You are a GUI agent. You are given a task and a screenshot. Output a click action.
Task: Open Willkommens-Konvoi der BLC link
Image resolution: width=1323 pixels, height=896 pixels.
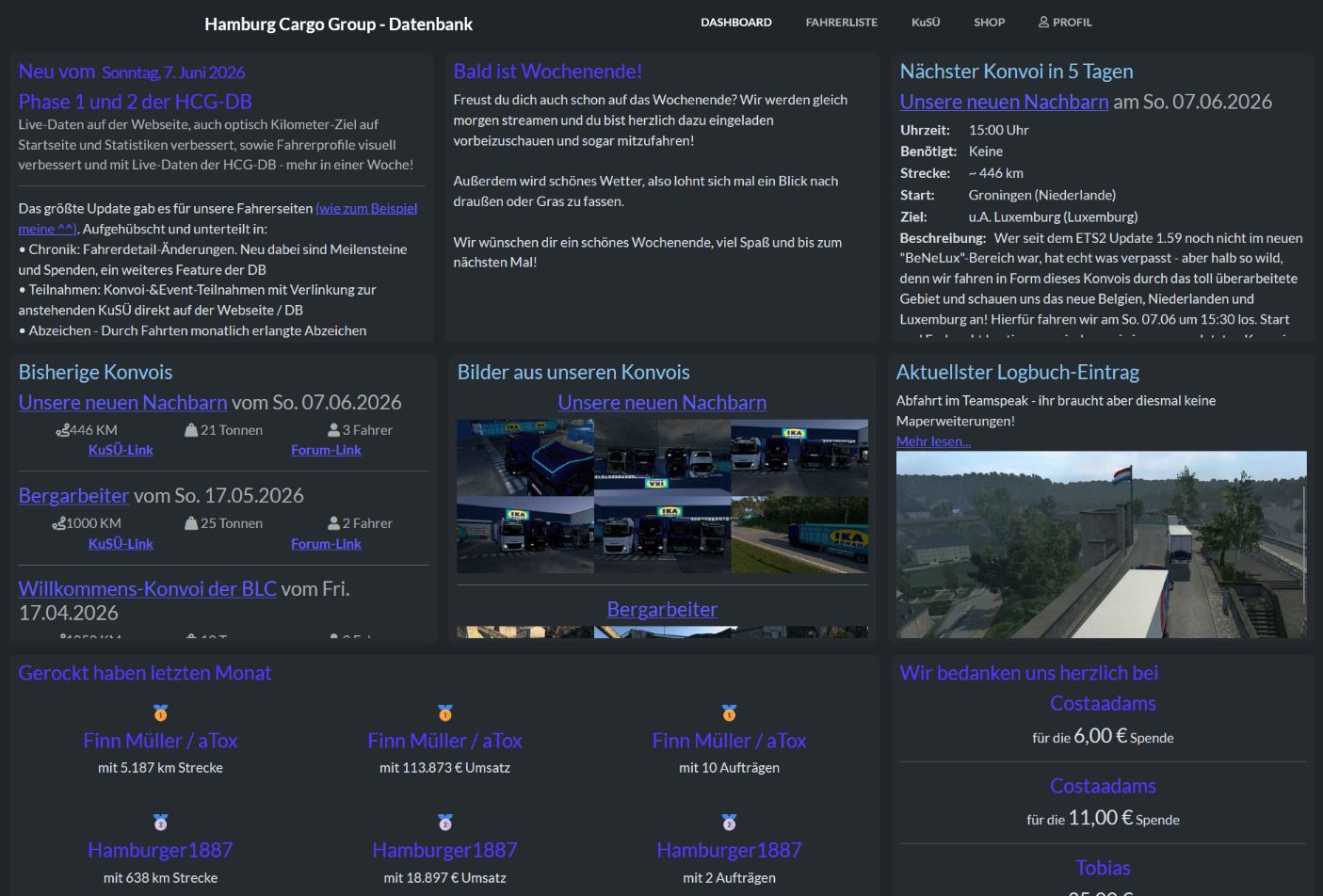click(147, 588)
